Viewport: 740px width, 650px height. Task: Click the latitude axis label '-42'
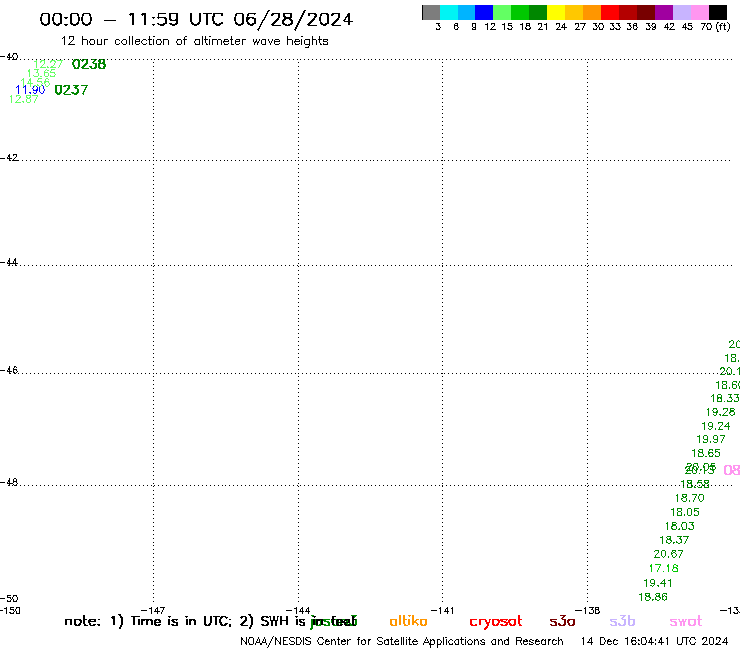point(9,157)
